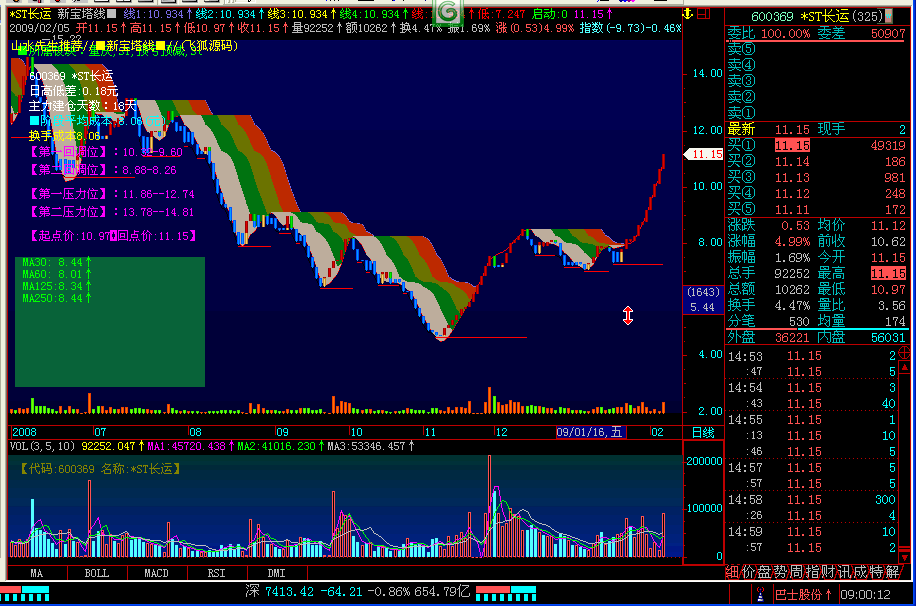
Task: Click the 【第一压力位】 11.86-12.74 line
Action: 112,194
